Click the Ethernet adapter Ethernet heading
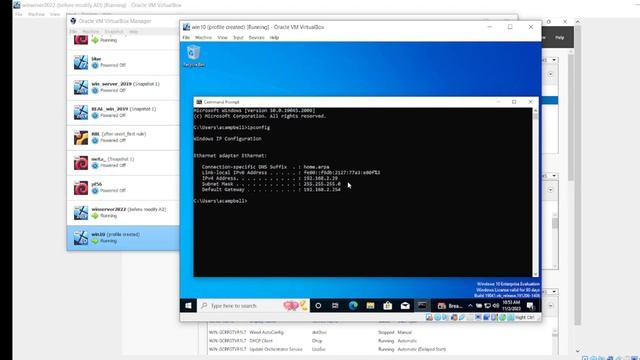Viewport: 640px width, 360px height. point(230,156)
